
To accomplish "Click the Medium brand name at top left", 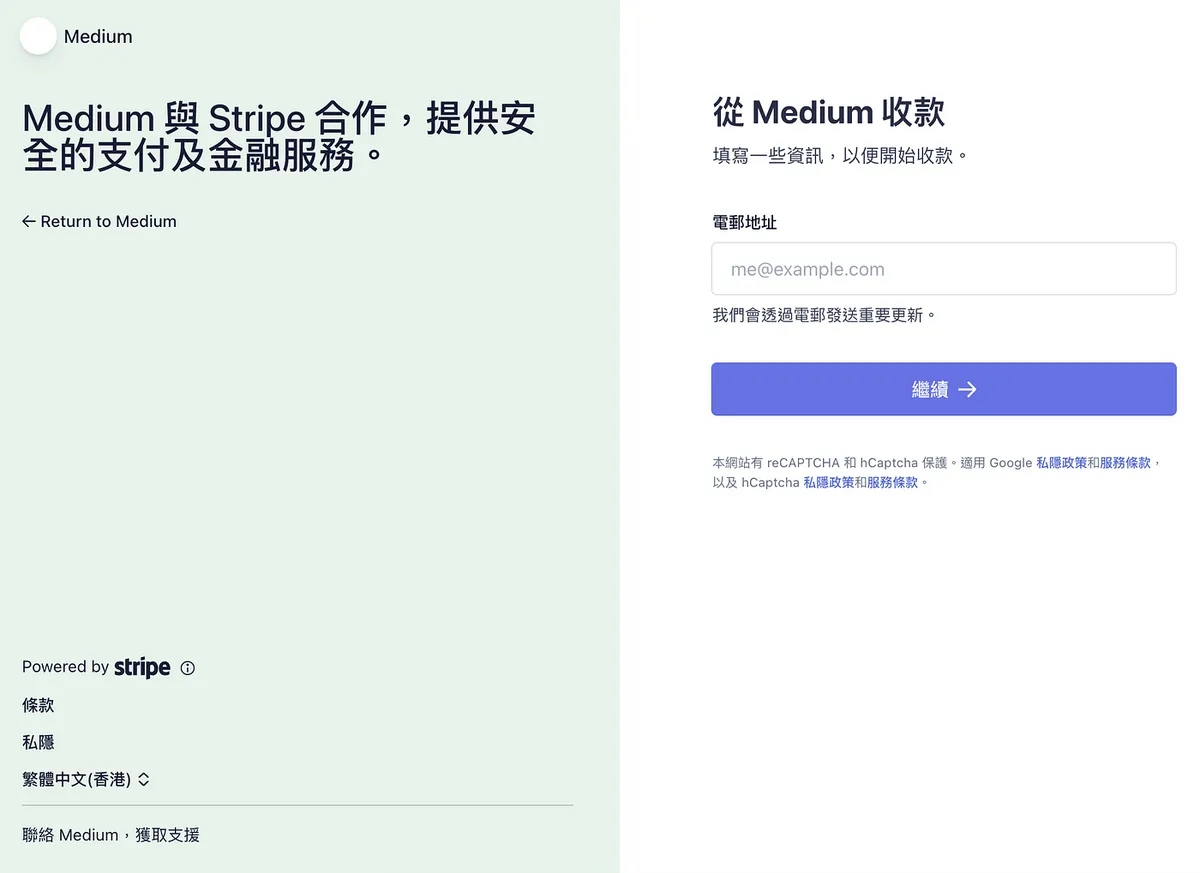I will 98,37.
